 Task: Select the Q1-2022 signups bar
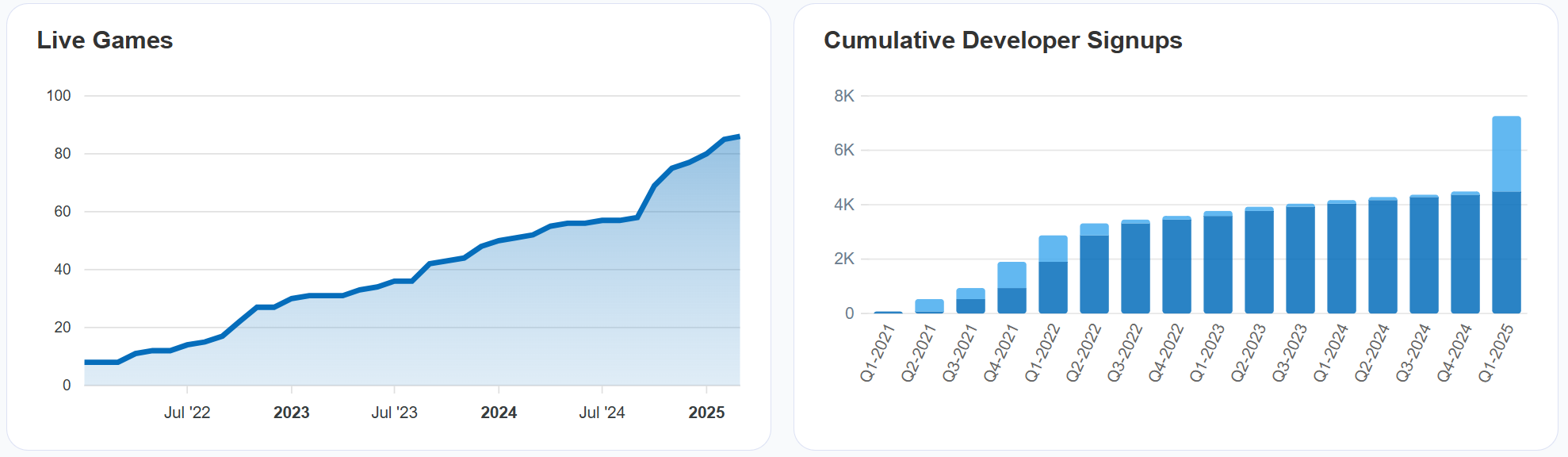coord(1053,275)
